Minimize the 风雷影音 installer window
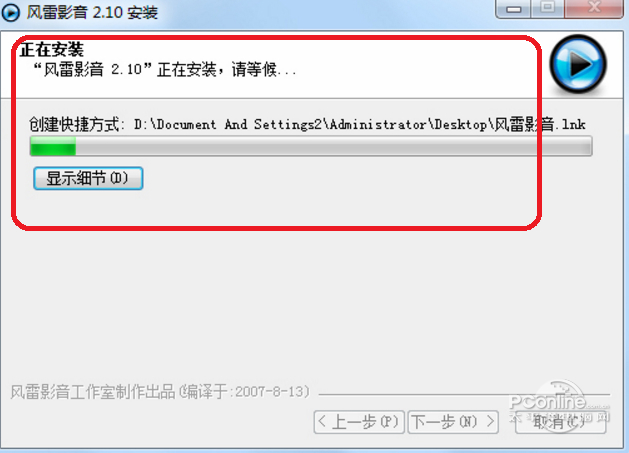Screen dimensions: 629x453 click(x=513, y=8)
